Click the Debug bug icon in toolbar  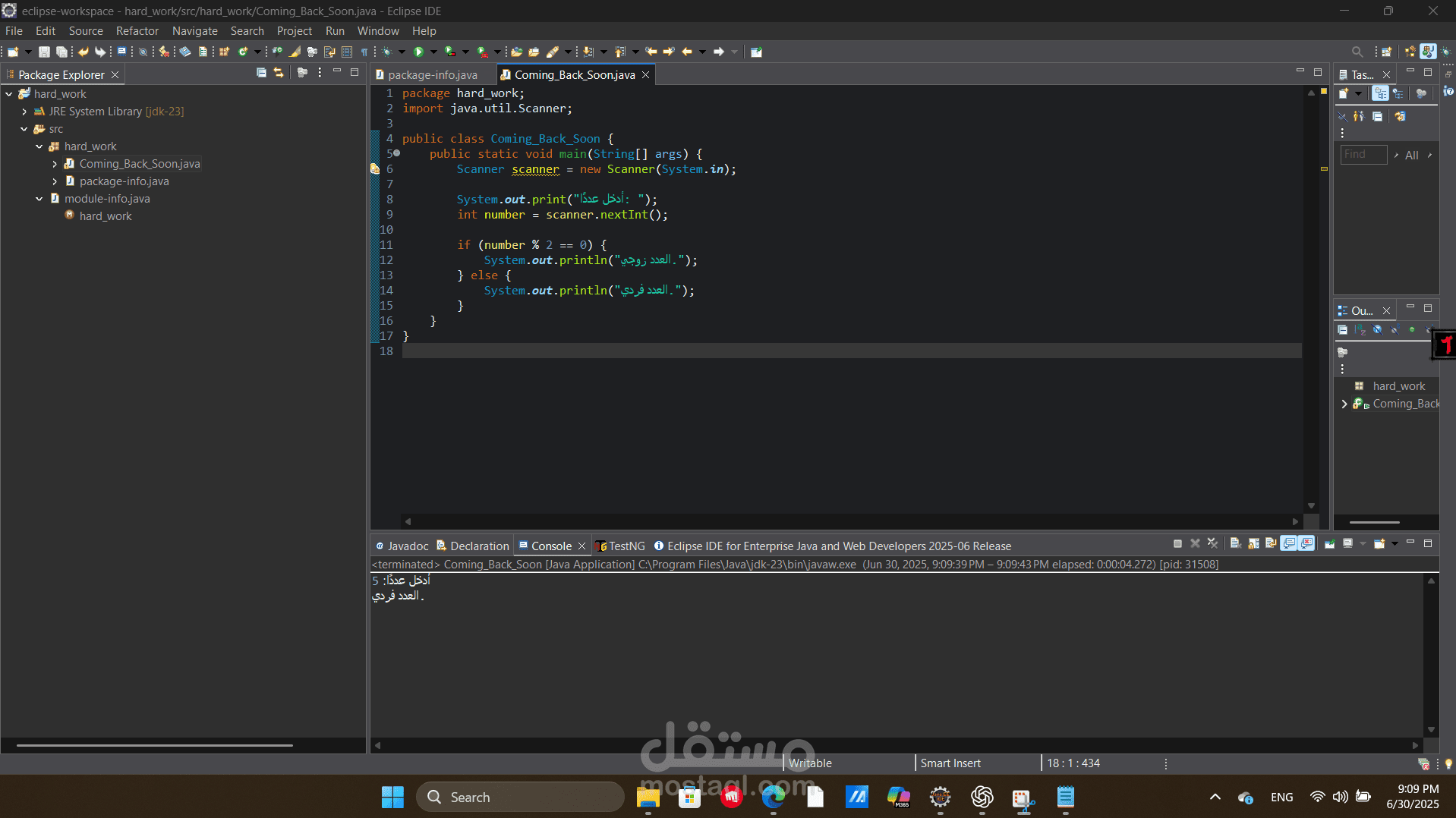coord(387,52)
